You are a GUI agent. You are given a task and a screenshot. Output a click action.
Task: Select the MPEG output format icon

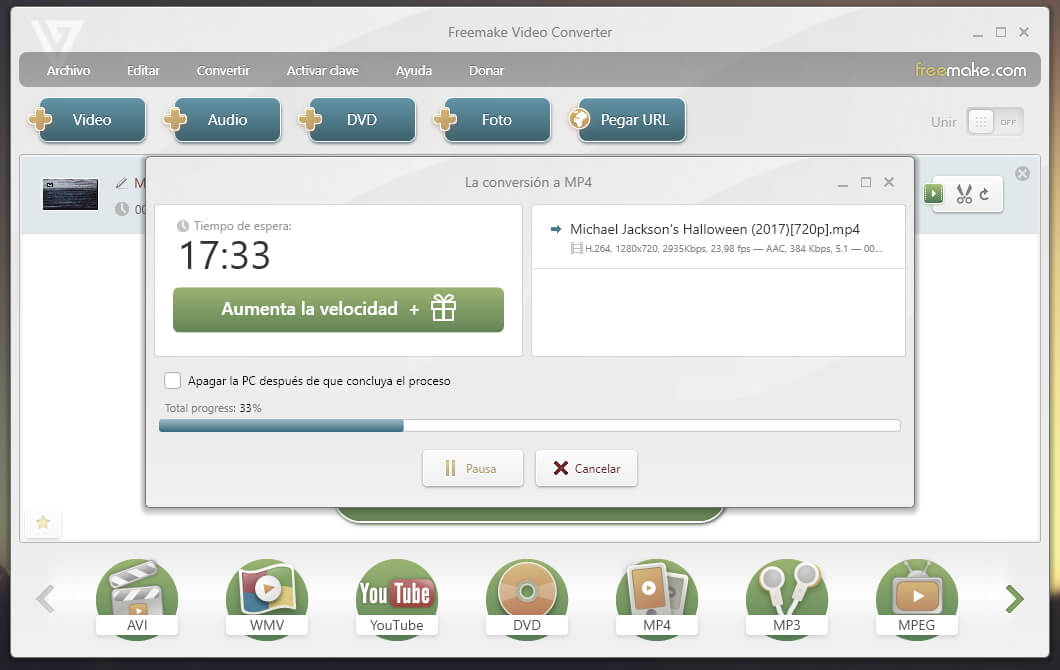917,598
